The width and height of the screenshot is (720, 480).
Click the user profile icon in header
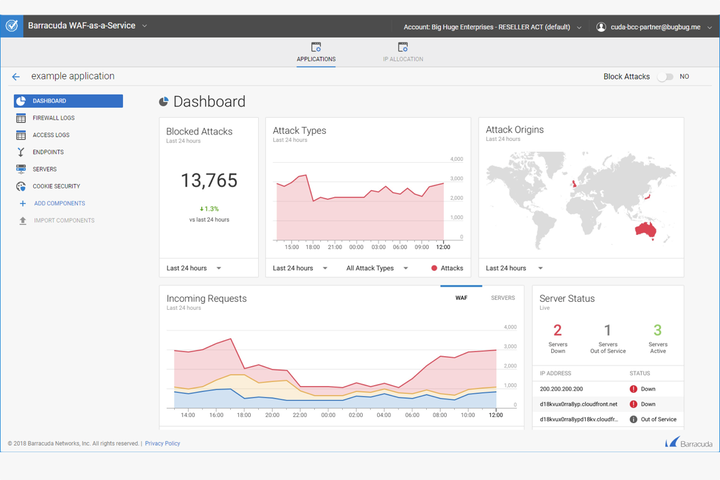point(601,27)
